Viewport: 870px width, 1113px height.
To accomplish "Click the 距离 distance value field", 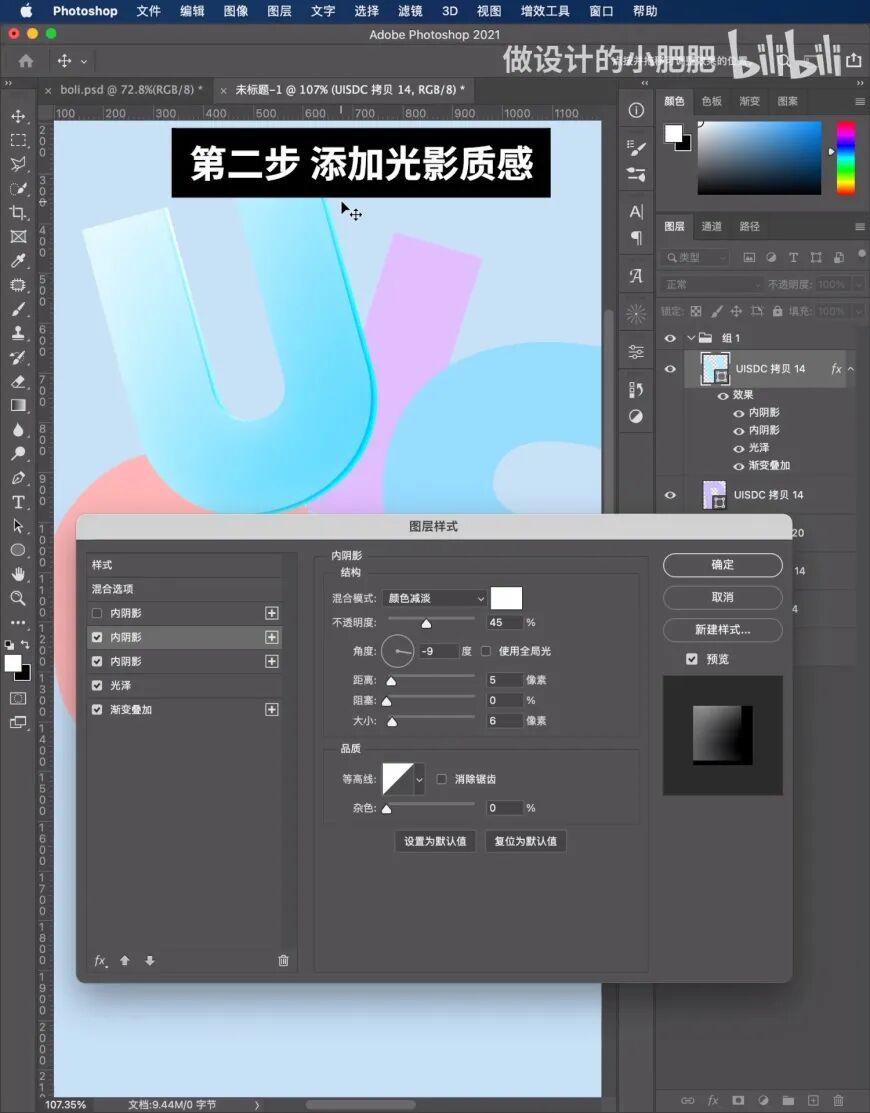I will [x=503, y=680].
